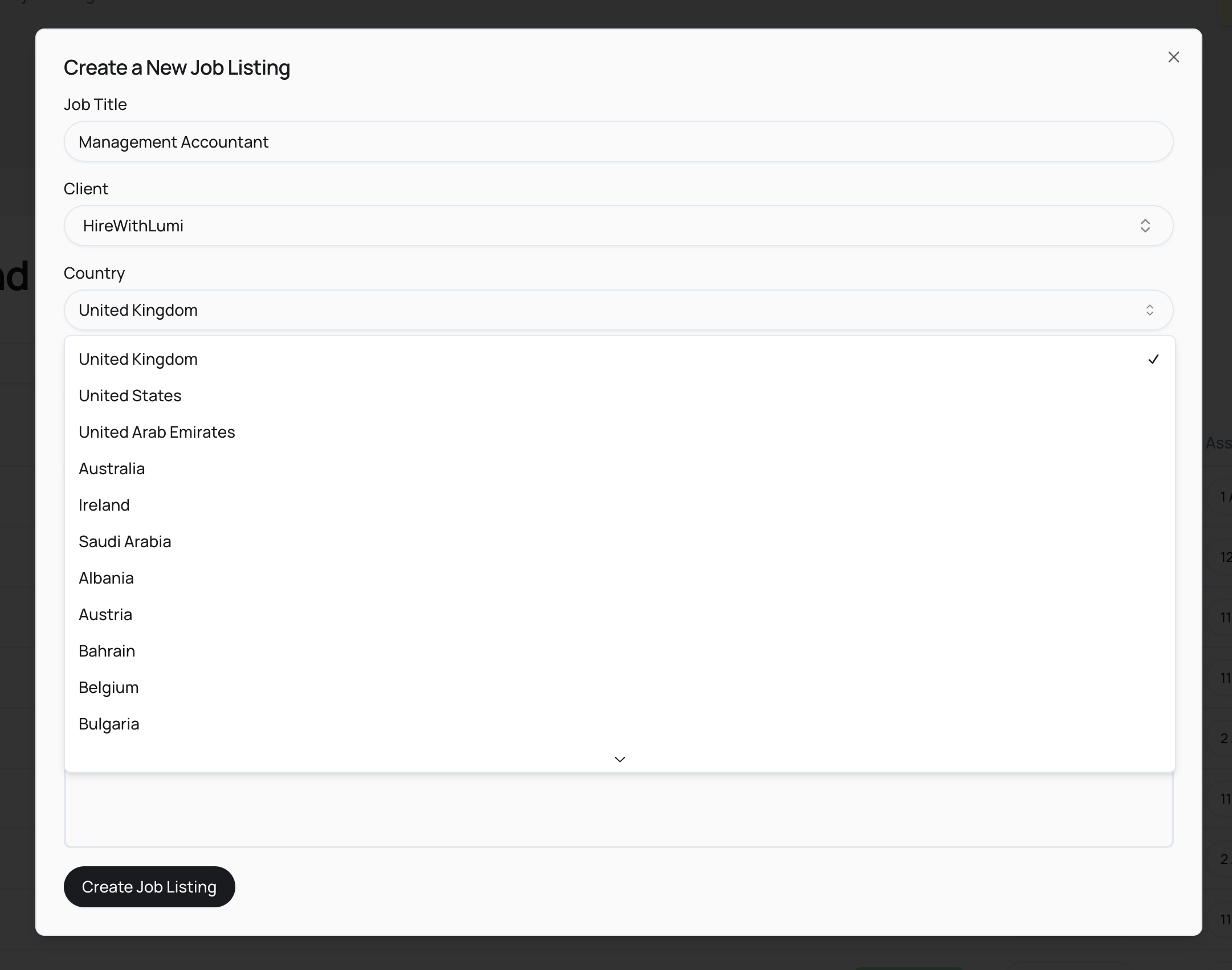
Task: Click the scroll-down chevron below the country list
Action: 620,759
